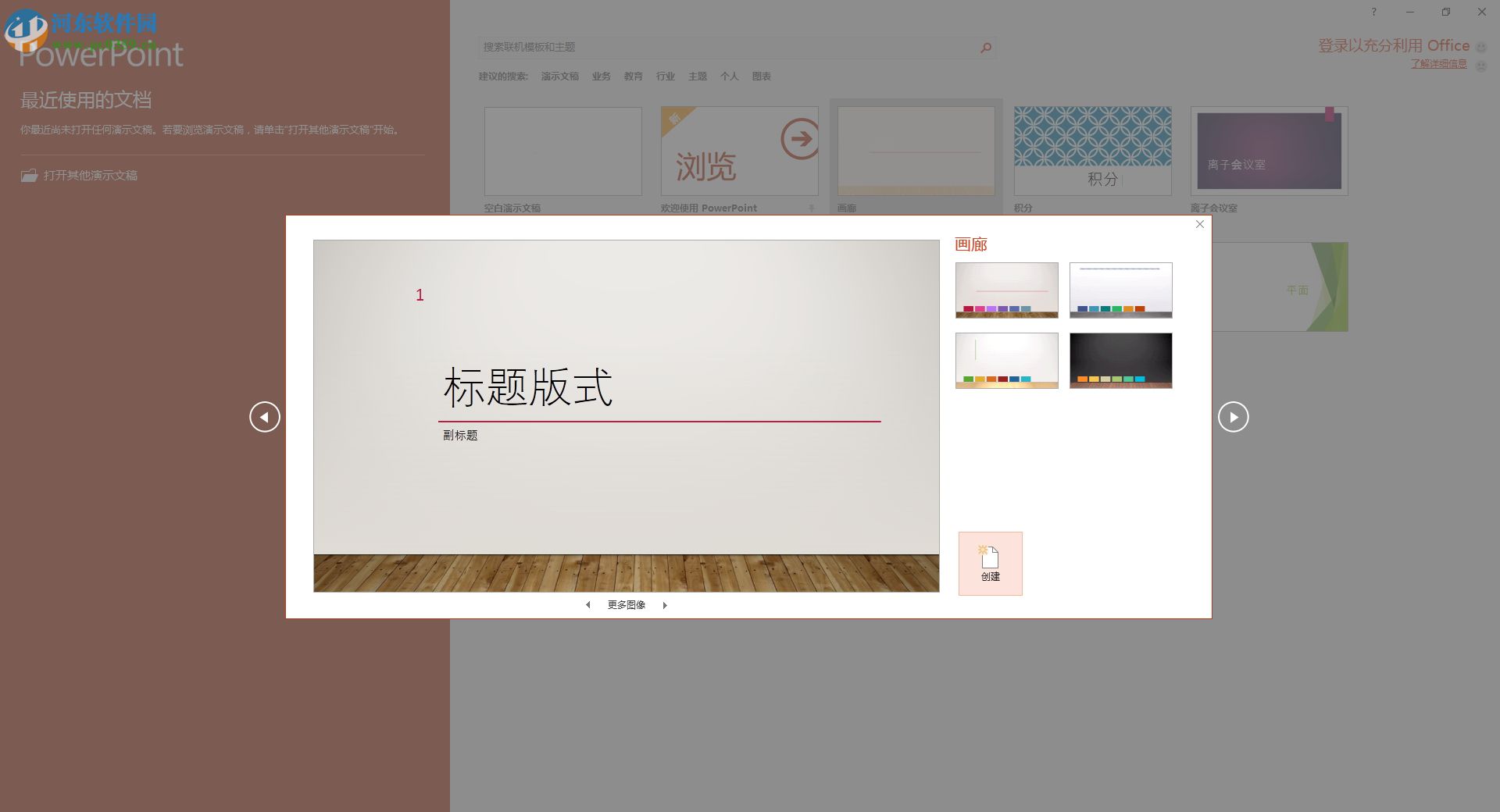This screenshot has width=1500, height=812.
Task: Click the left arrow to preview previous template
Action: [x=265, y=417]
